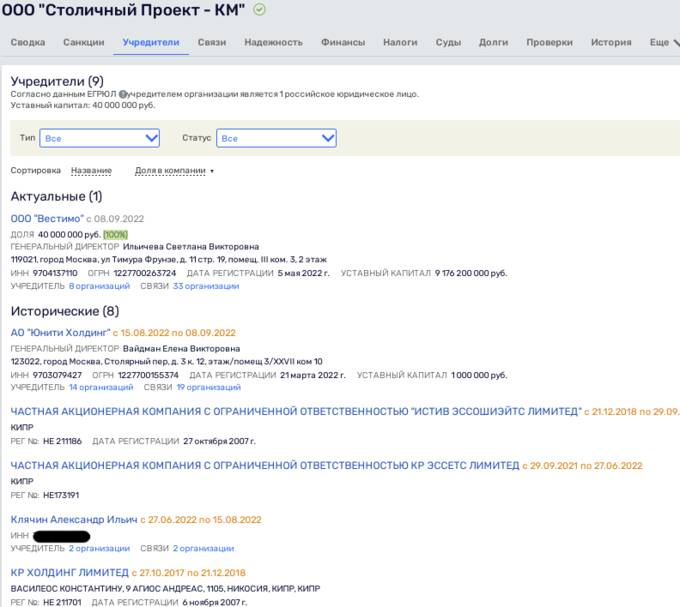Open the Проверки tab
Image resolution: width=680 pixels, height=607 pixels.
tap(549, 43)
